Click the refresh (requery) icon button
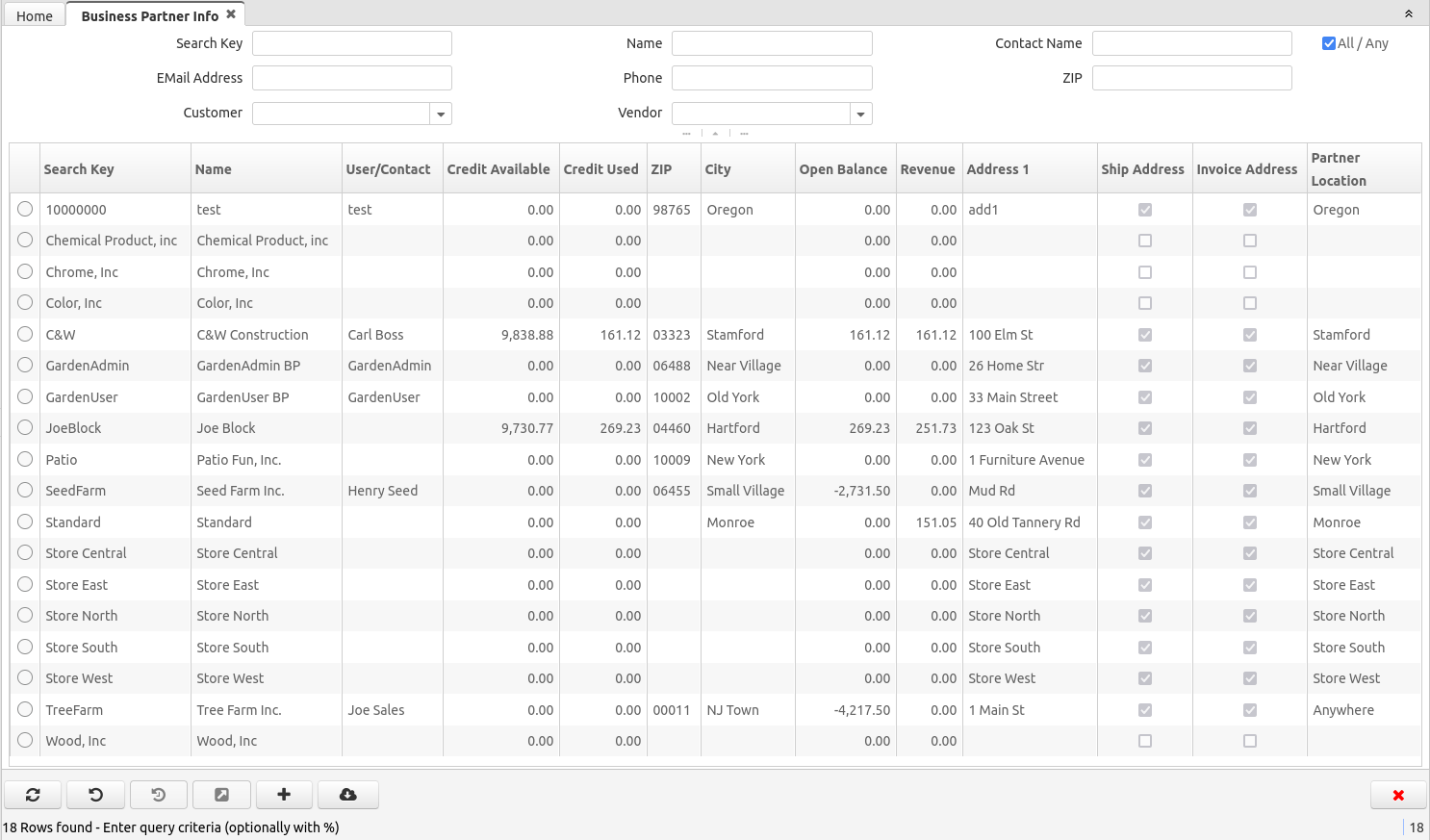This screenshot has height=840, width=1430. (x=33, y=795)
